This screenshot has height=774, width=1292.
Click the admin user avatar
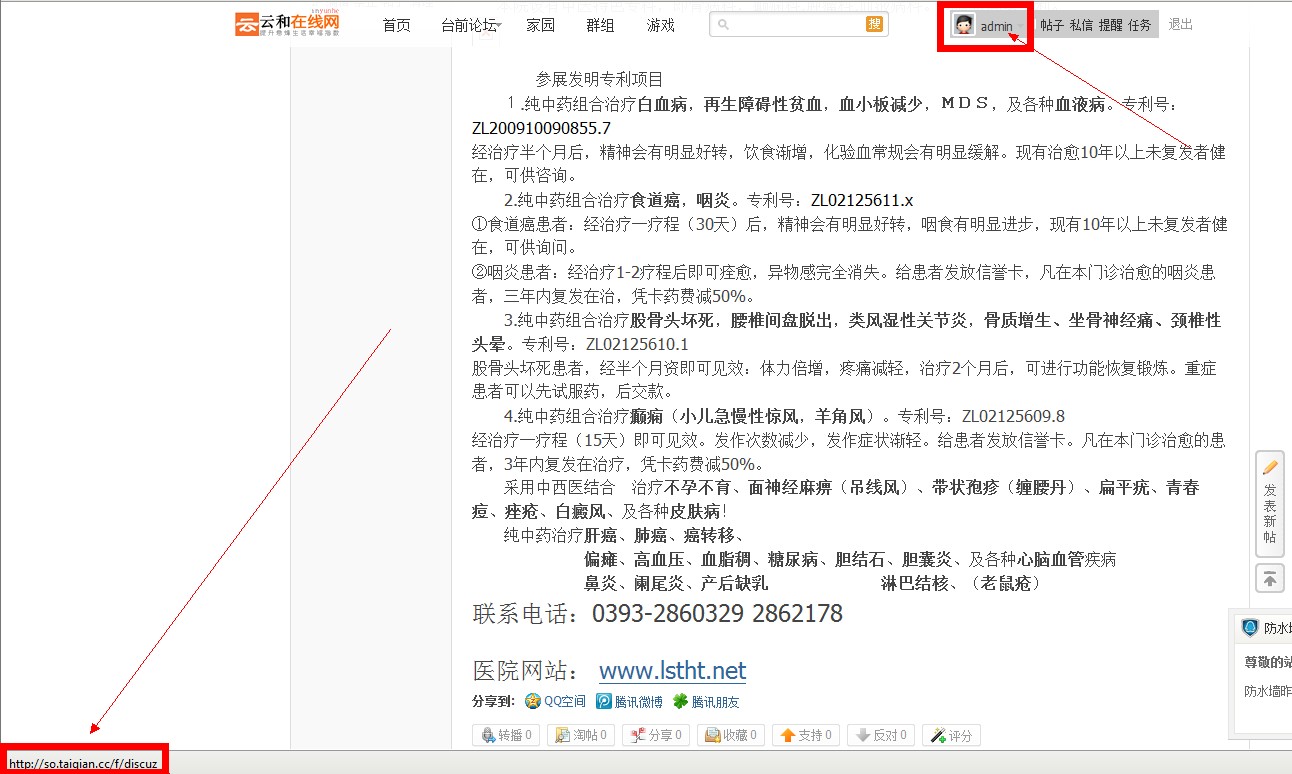point(964,25)
